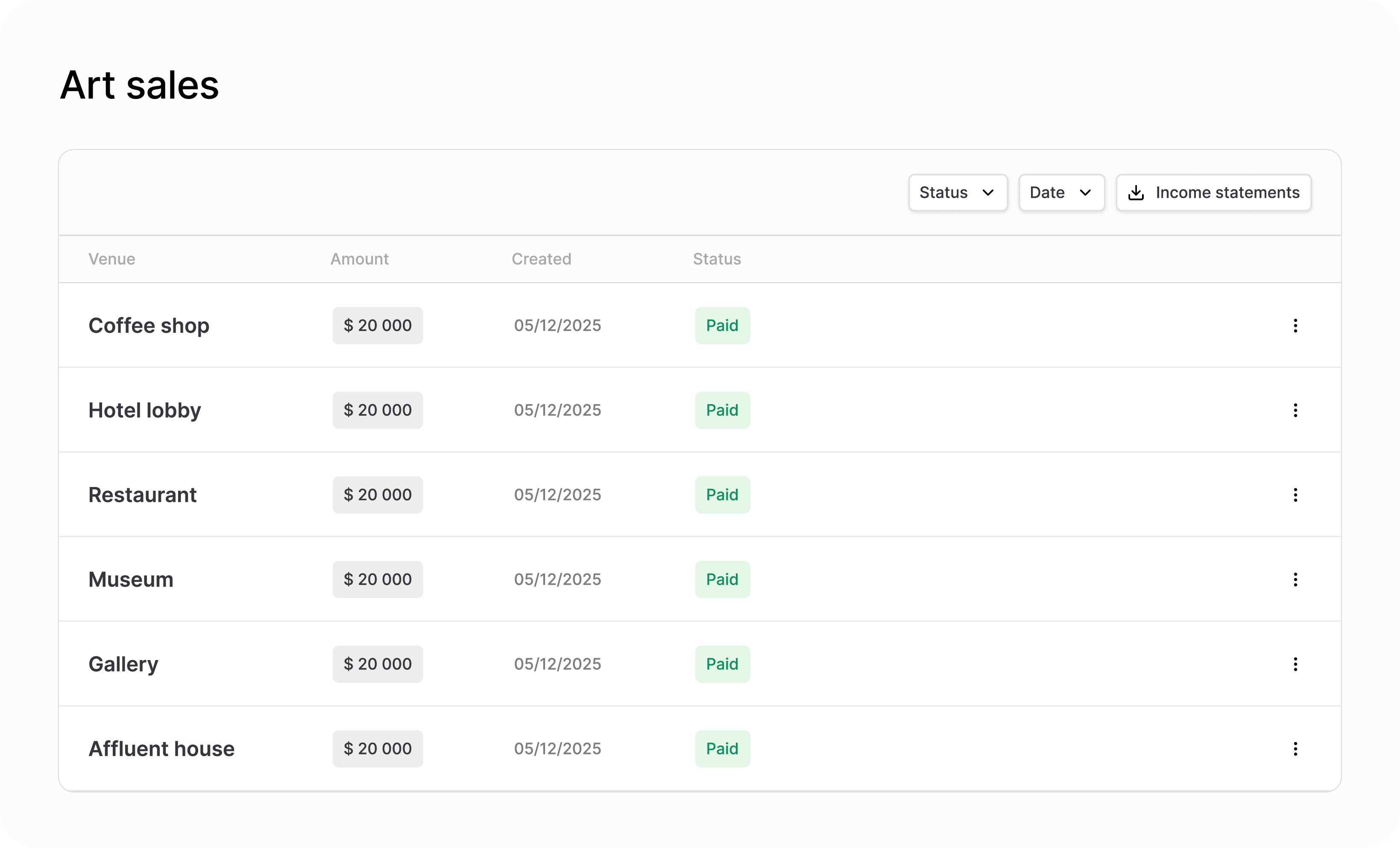This screenshot has width=1400, height=848.
Task: Open the Hotel lobby row's kebab menu
Action: 1295,411
